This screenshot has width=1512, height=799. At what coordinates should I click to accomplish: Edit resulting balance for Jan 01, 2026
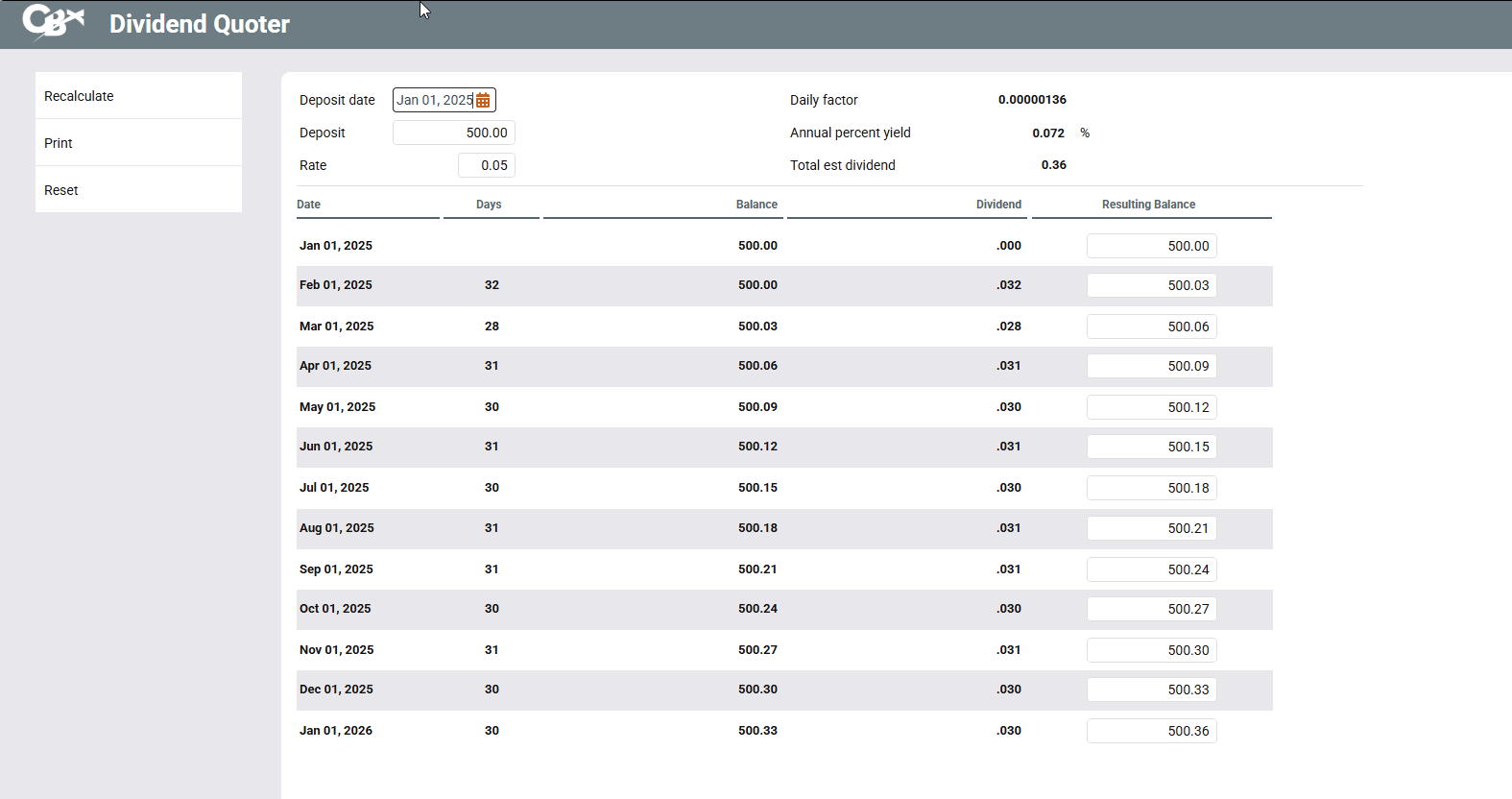click(x=1151, y=731)
